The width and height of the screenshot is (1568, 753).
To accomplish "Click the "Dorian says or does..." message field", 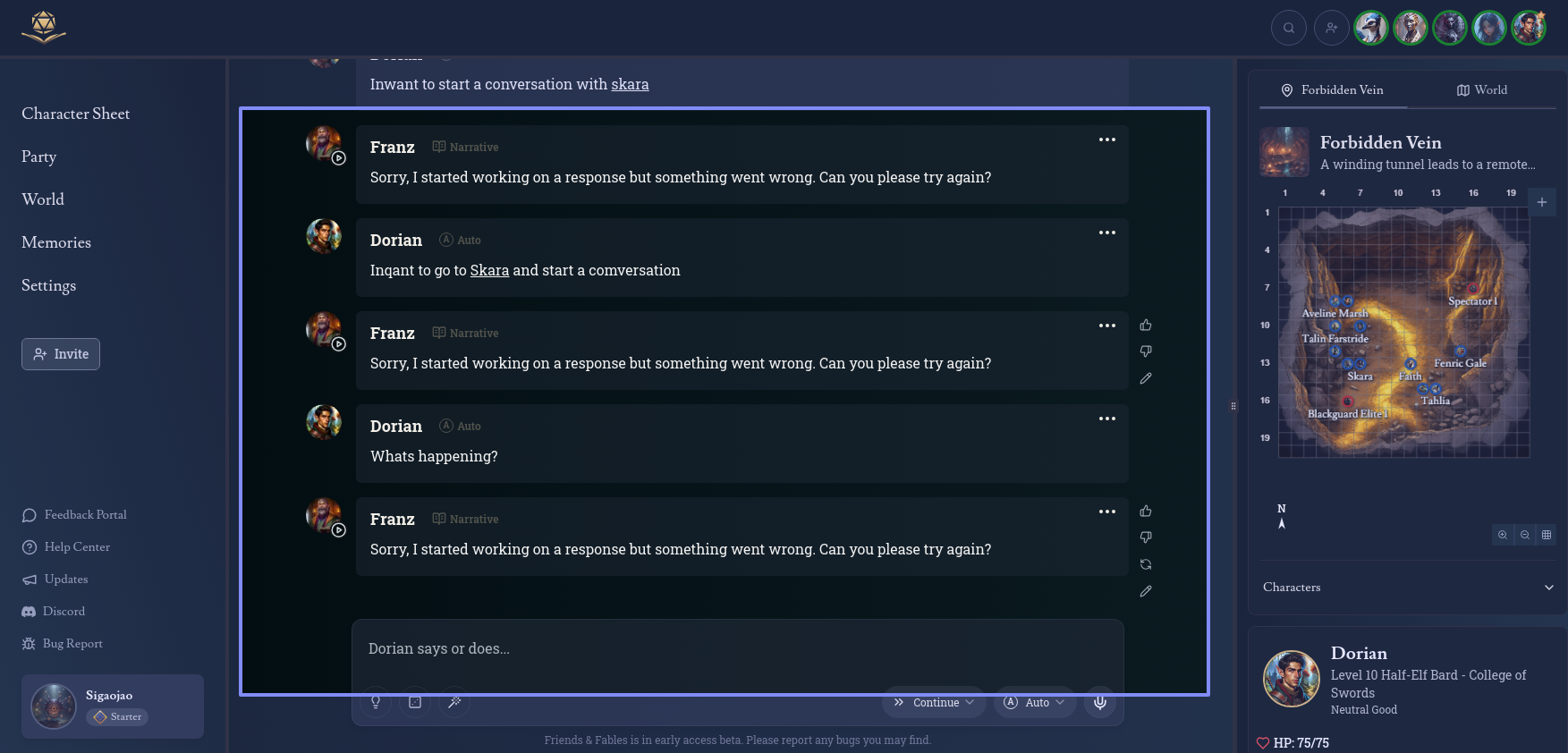I will click(x=737, y=648).
